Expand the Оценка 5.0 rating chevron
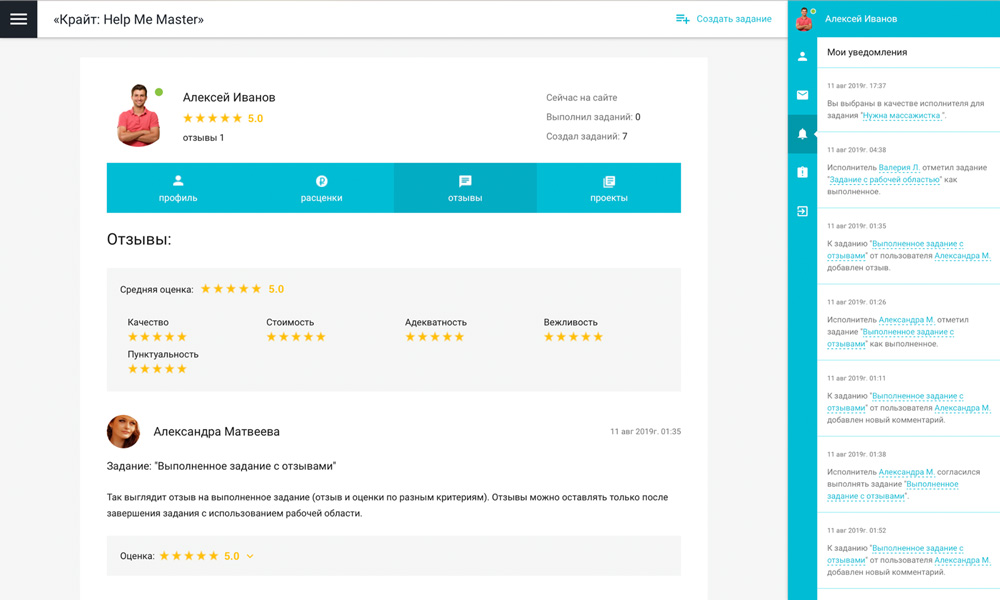This screenshot has height=600, width=1000. click(250, 557)
